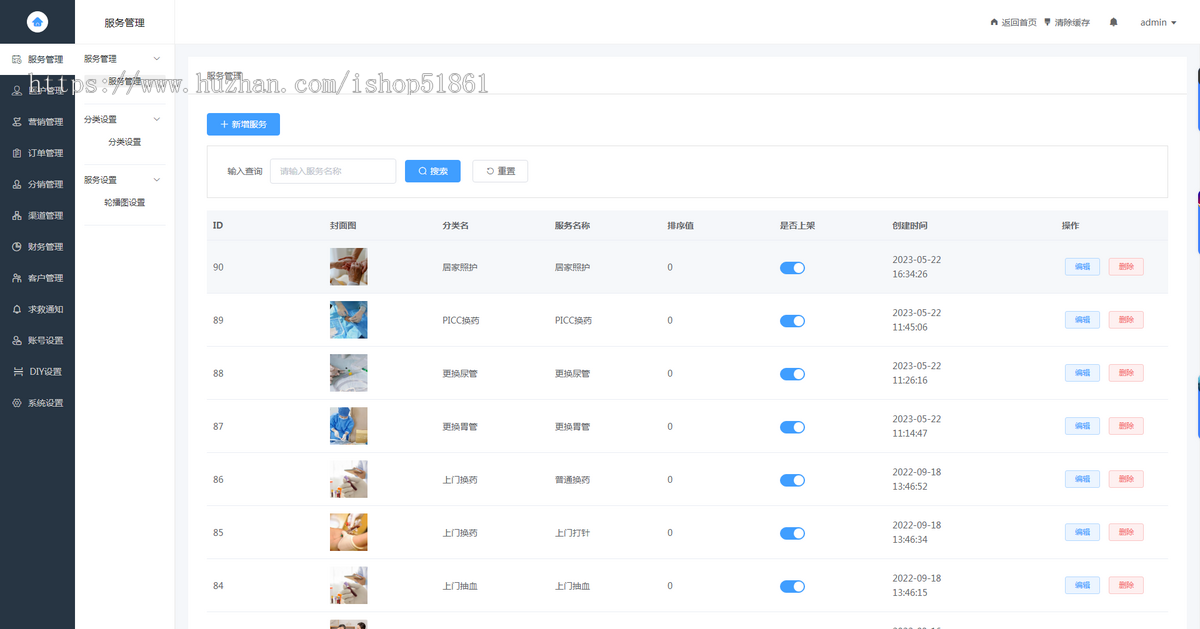Image resolution: width=1200 pixels, height=629 pixels.
Task: Open 客户管理 sidebar icon
Action: click(17, 278)
